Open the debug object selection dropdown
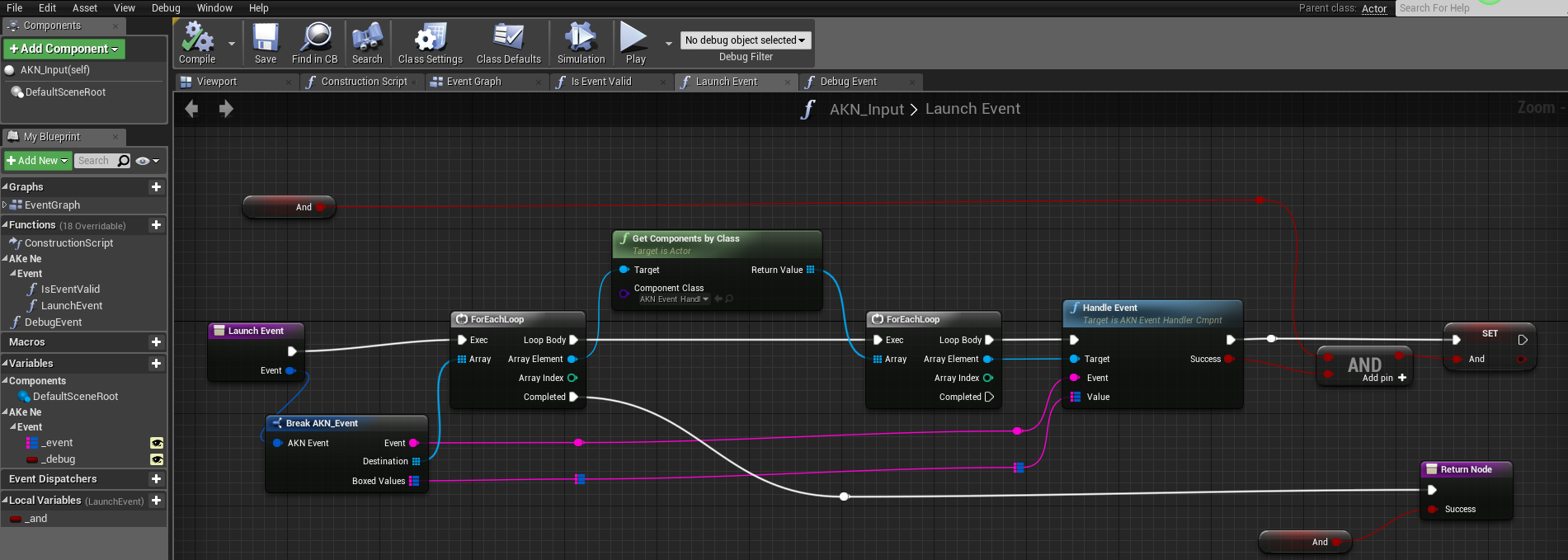The image size is (1568, 560). pyautogui.click(x=745, y=40)
